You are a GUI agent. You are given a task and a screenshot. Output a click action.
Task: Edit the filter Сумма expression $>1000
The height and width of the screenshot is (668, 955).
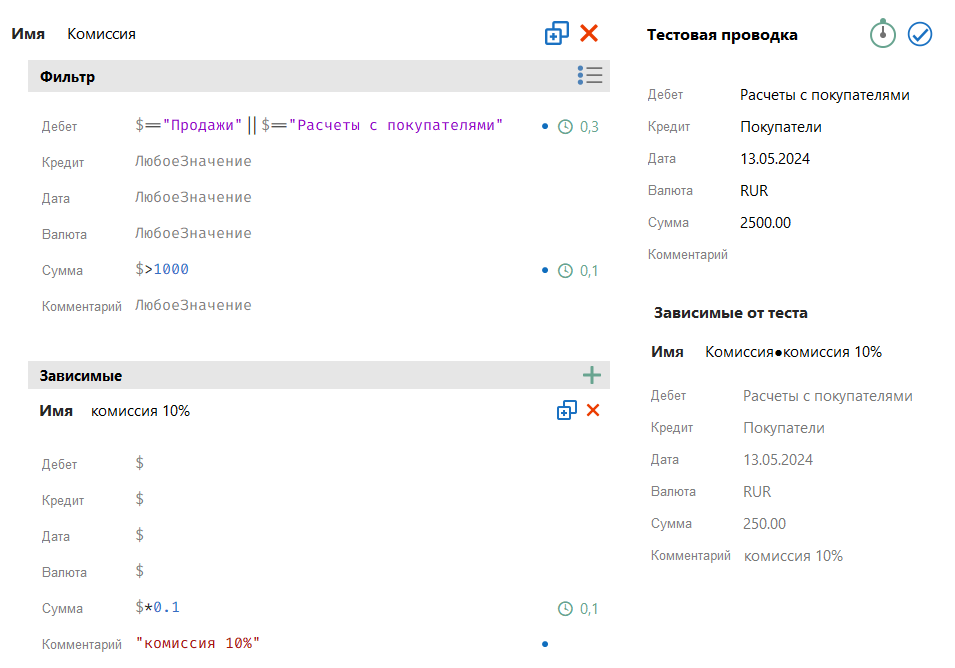[162, 269]
